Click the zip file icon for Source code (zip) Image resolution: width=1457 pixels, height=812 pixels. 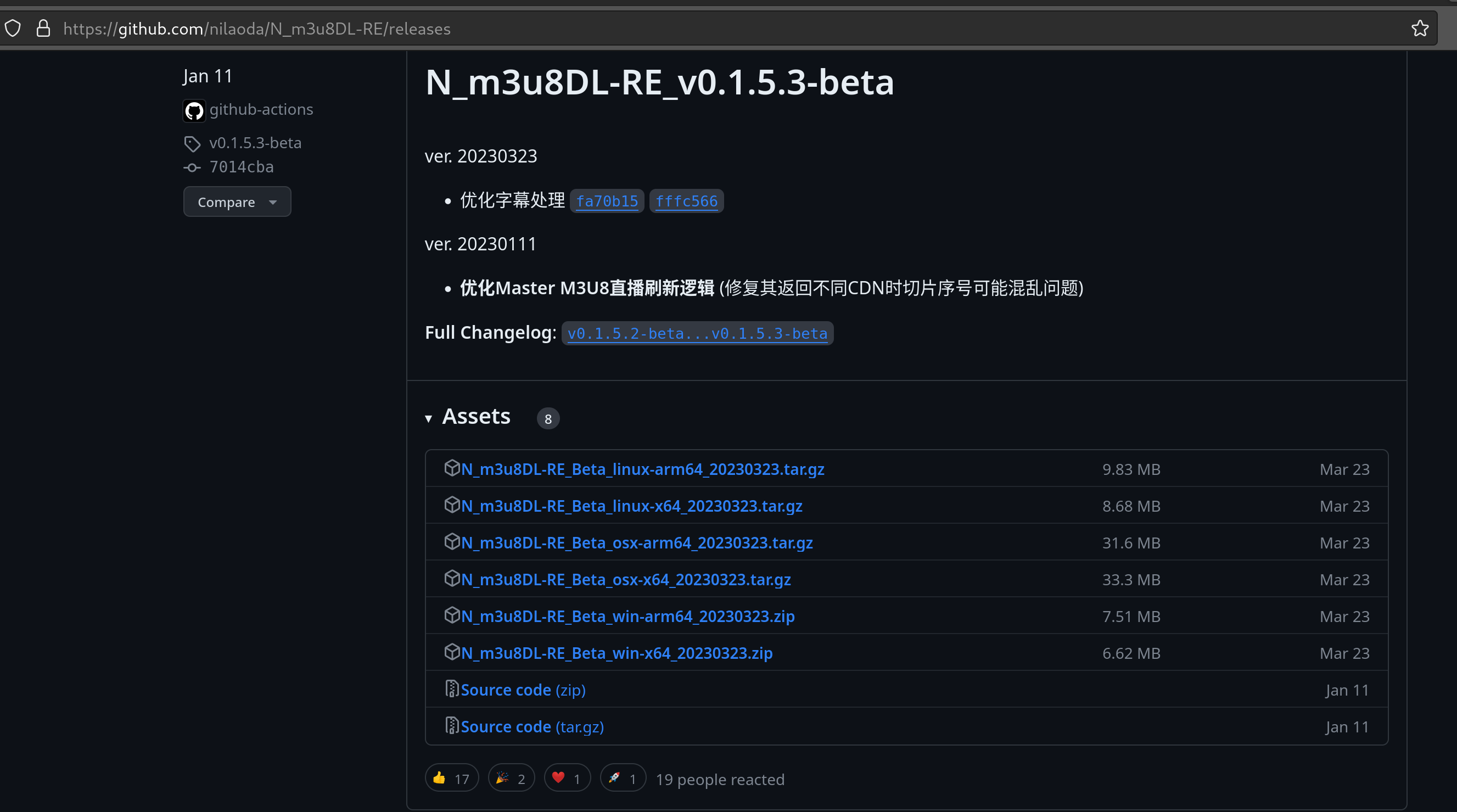pos(451,688)
